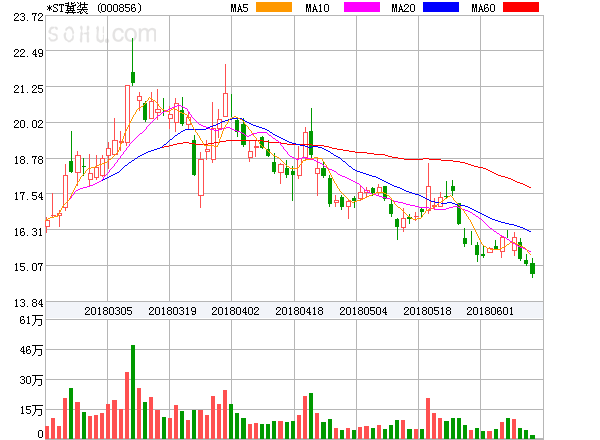Click the 46万 volume axis label
Screen dimensions: 600x440
(x=31, y=350)
